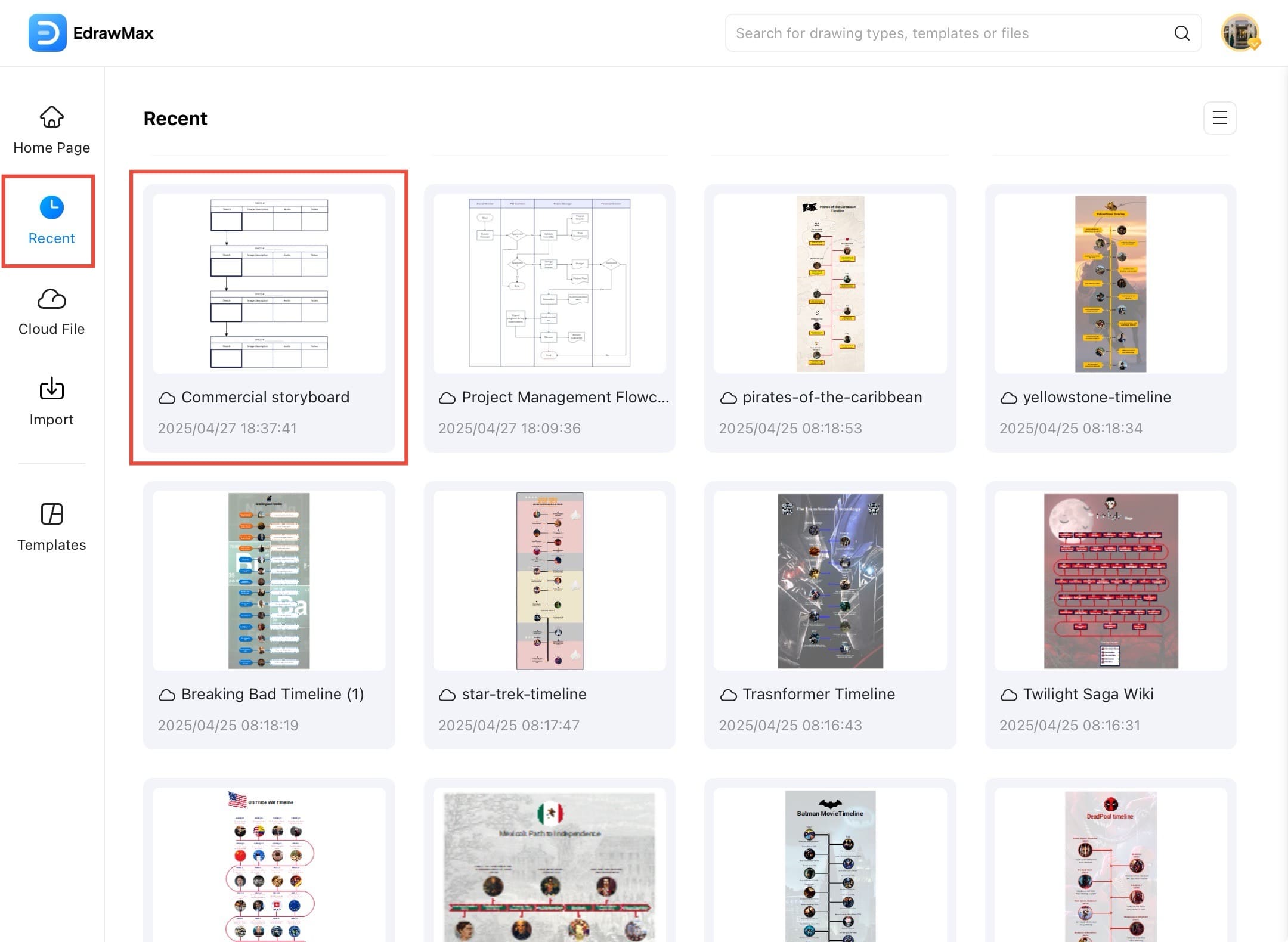Open Commercial storyboard thumbnail
The width and height of the screenshot is (1288, 942).
point(269,284)
